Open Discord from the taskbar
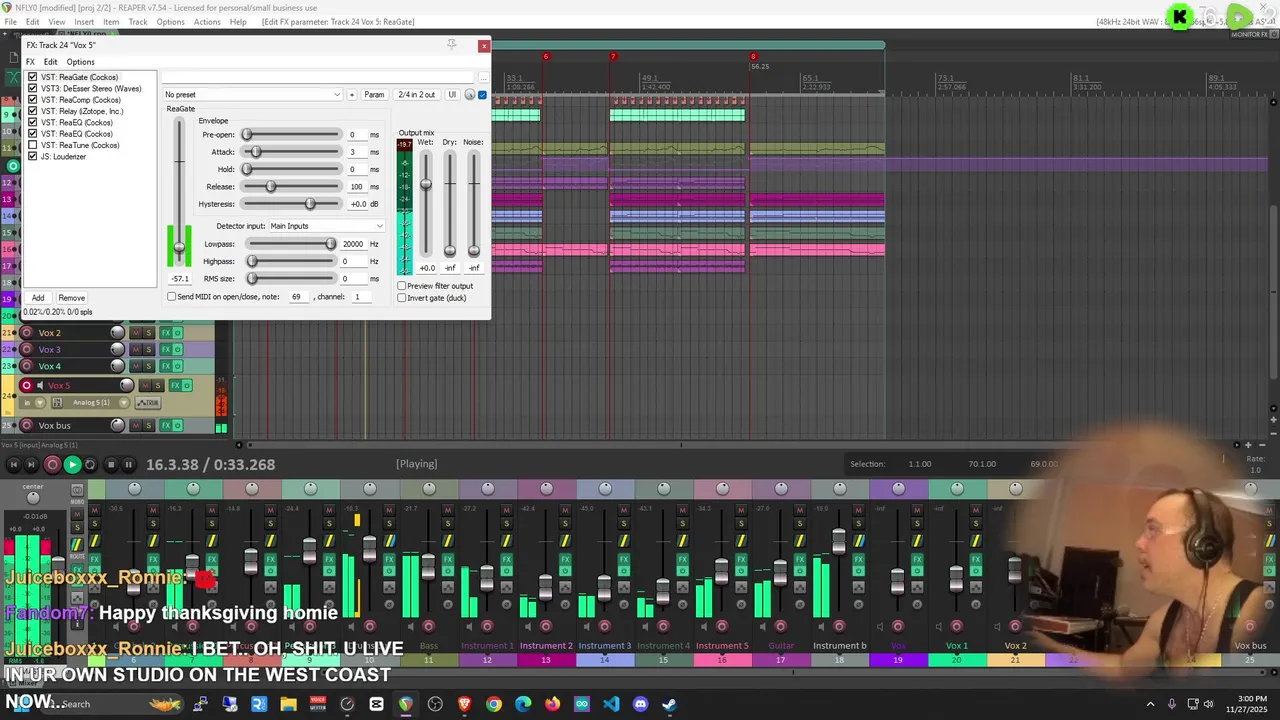1280x720 pixels. [640, 704]
